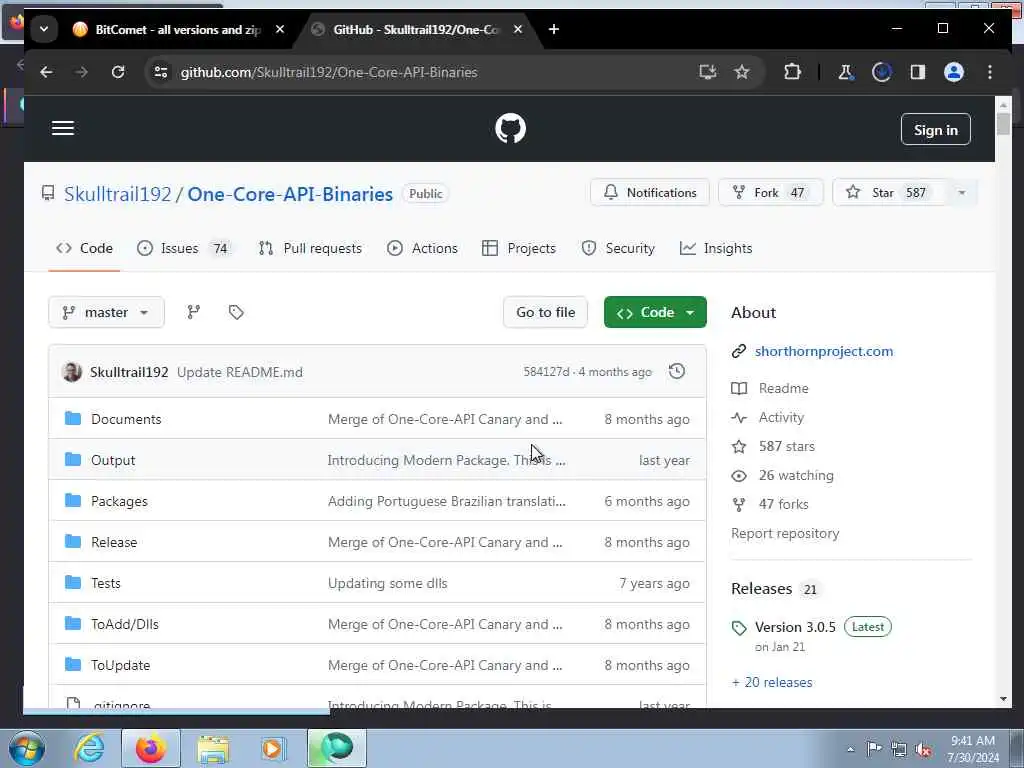Click the Go to file button
The width and height of the screenshot is (1024, 768).
point(545,312)
